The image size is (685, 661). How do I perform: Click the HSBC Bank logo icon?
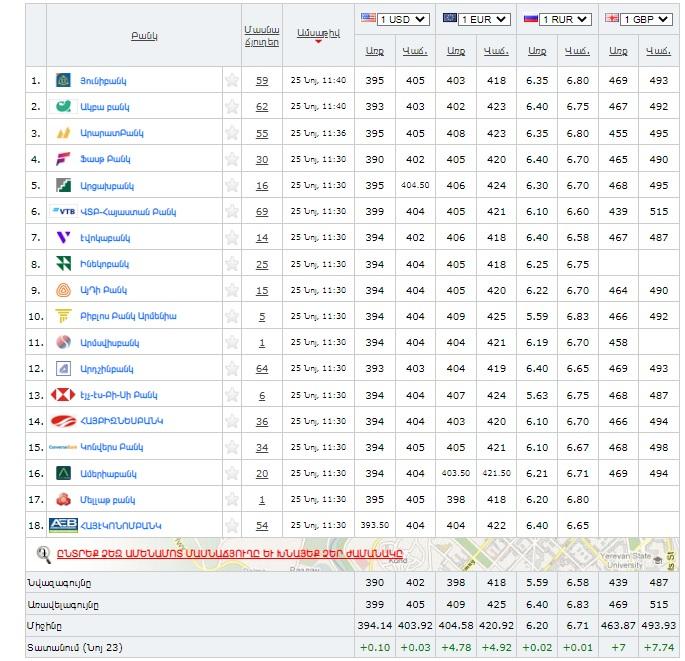point(62,395)
